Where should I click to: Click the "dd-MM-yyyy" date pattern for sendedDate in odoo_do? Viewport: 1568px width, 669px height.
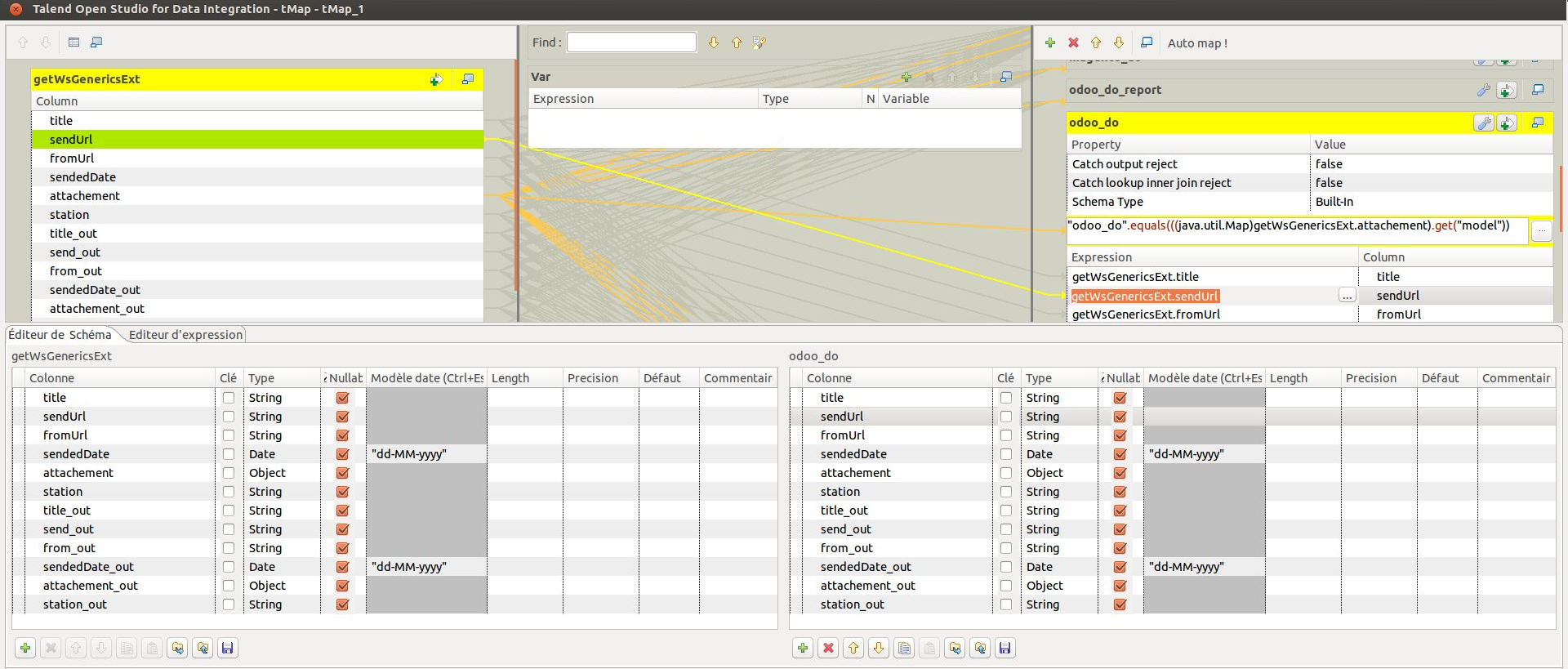(1204, 454)
